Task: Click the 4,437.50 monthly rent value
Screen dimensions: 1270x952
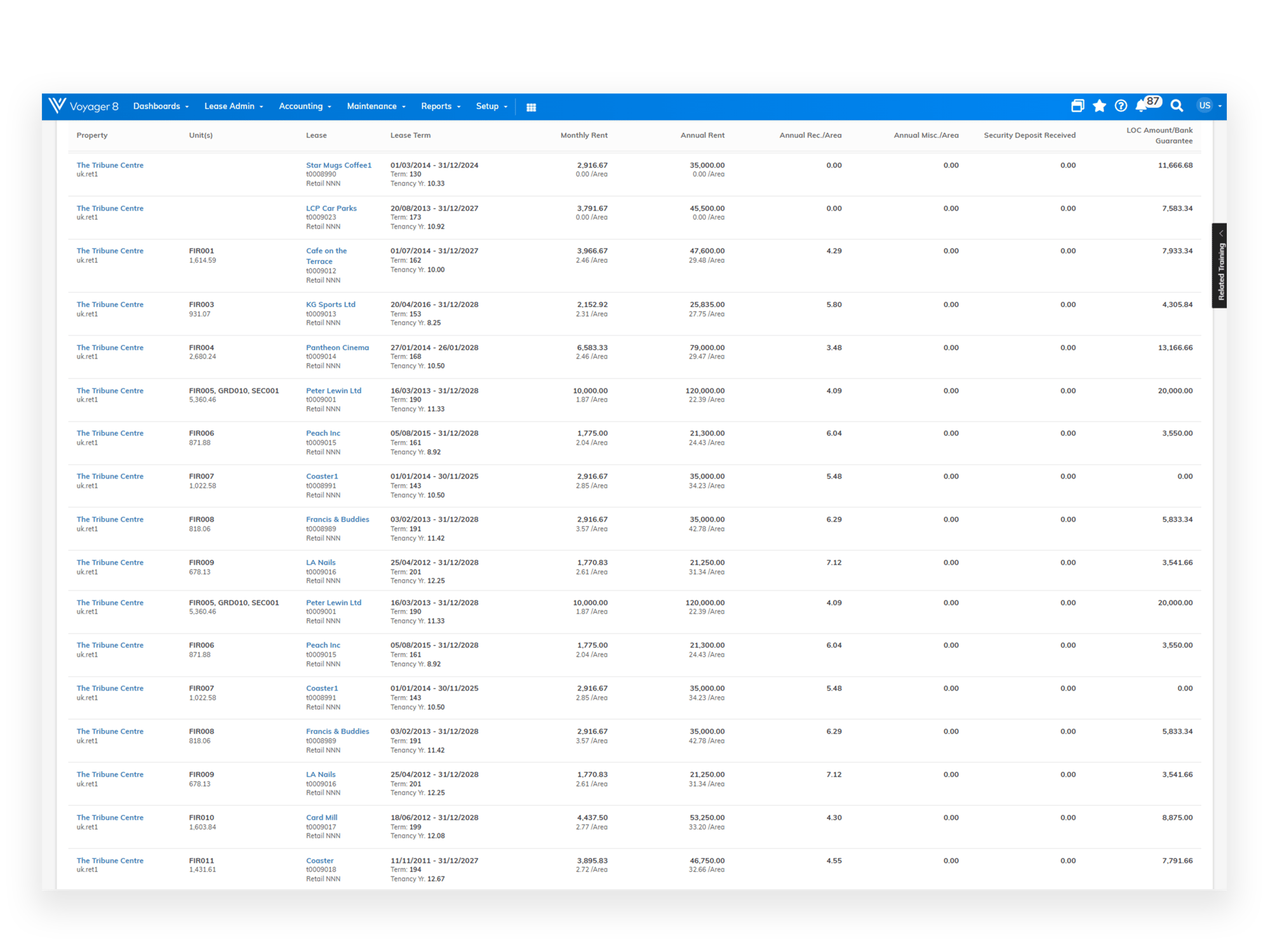Action: (x=592, y=817)
